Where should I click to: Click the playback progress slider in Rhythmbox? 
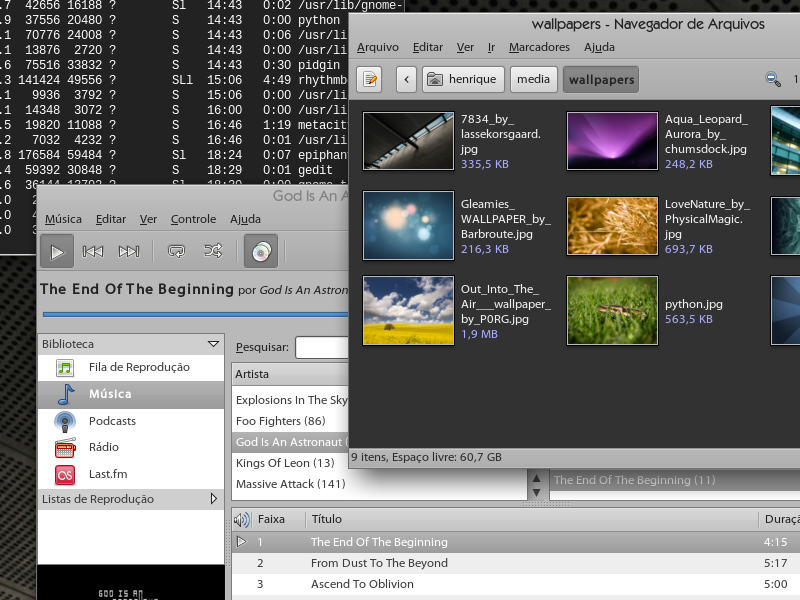[195, 314]
